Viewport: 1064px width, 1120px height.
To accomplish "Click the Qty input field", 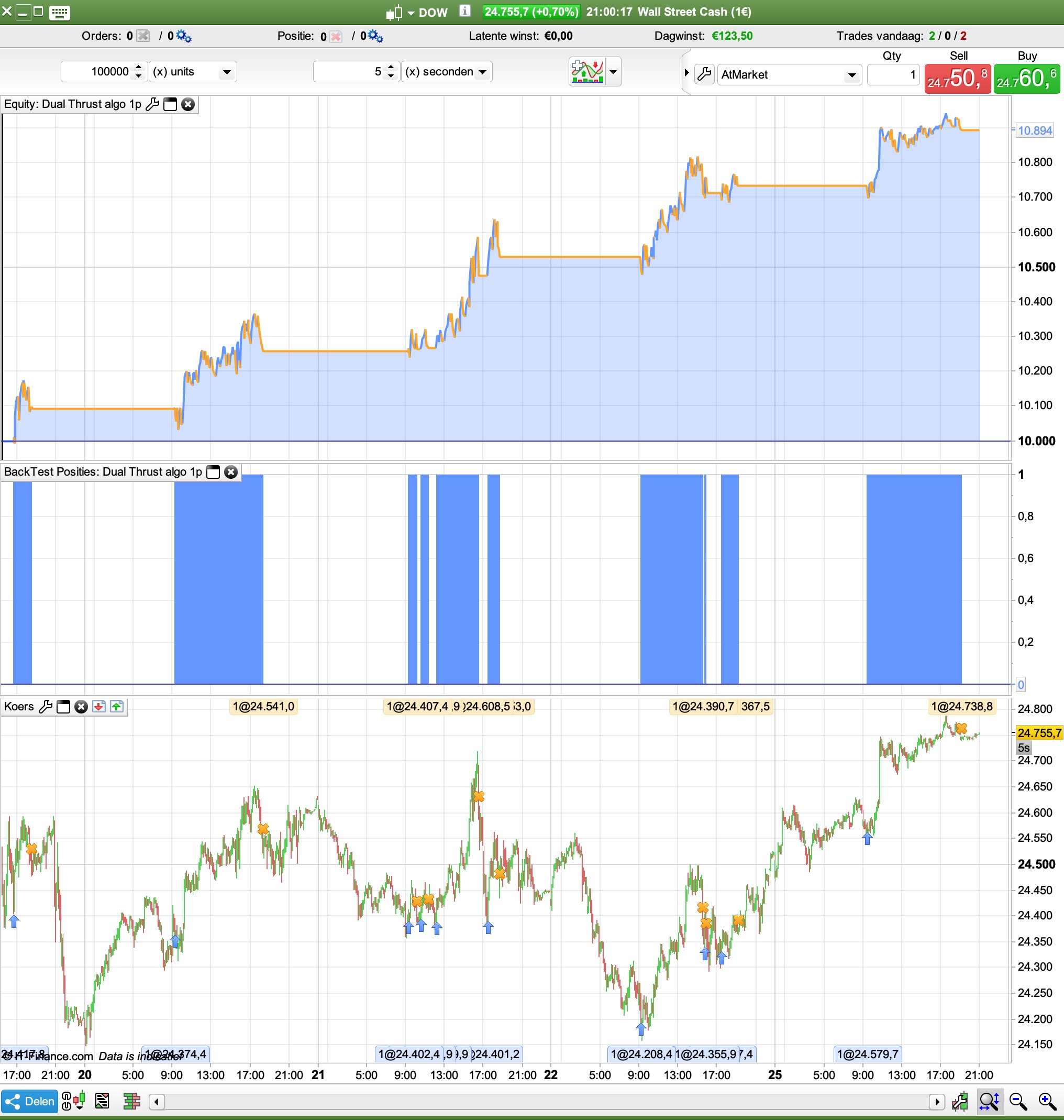I will [x=892, y=75].
